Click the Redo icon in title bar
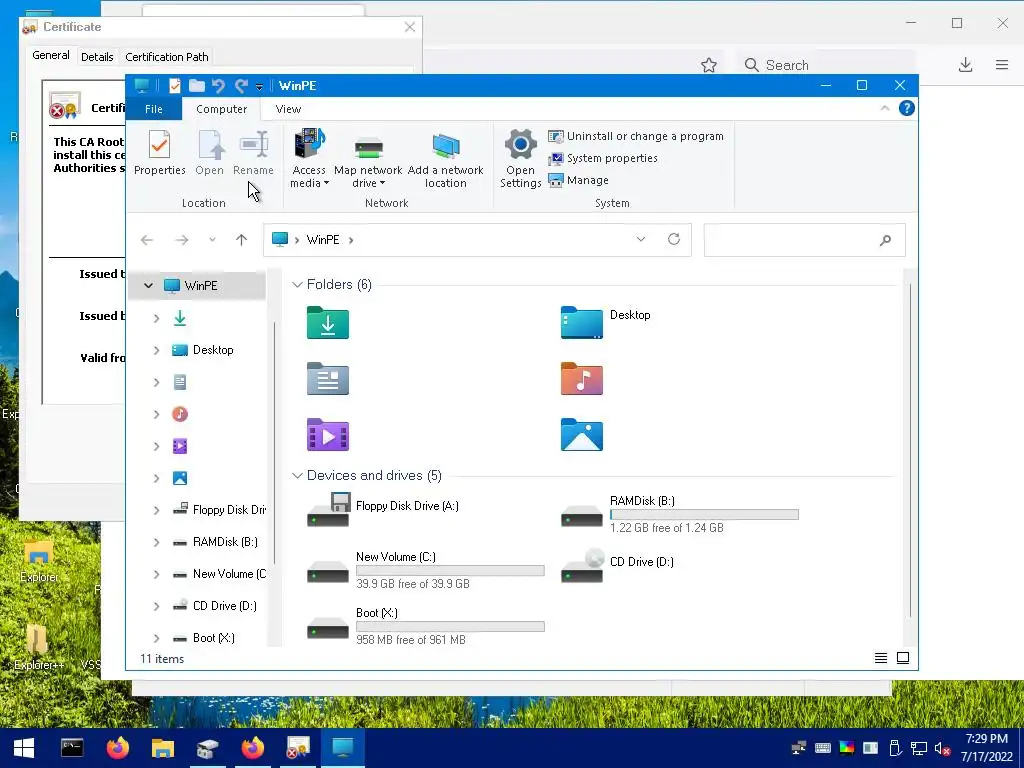The height and width of the screenshot is (768, 1024). [x=241, y=86]
